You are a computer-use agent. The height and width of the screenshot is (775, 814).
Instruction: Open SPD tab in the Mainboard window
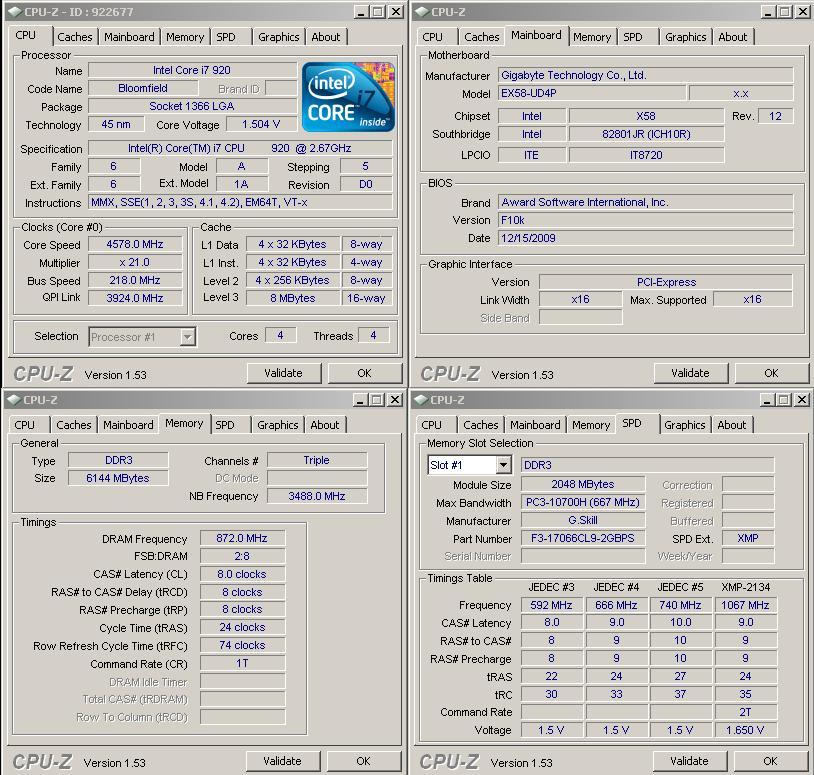point(633,37)
